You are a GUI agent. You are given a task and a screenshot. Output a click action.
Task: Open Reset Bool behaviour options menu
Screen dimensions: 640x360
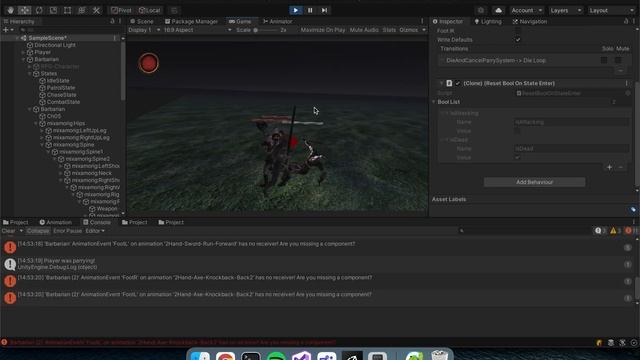pyautogui.click(x=627, y=83)
